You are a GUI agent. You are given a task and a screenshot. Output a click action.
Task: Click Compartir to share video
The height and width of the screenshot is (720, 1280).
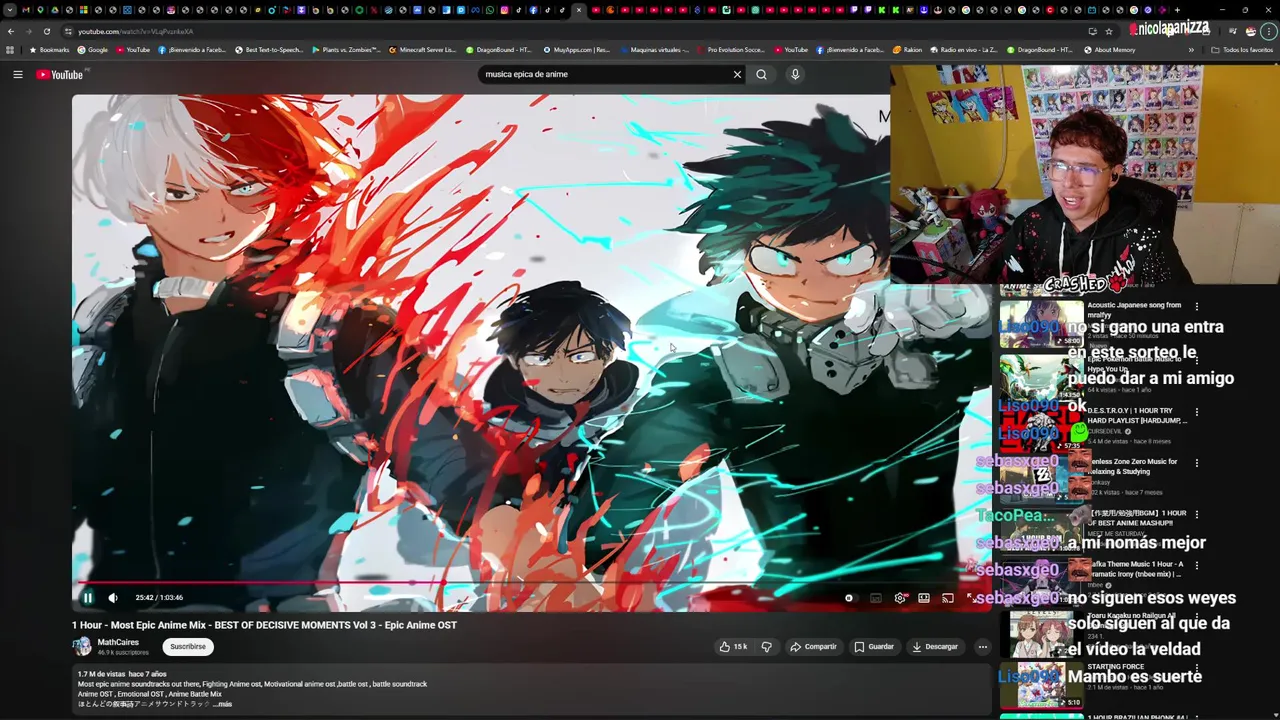click(x=813, y=647)
